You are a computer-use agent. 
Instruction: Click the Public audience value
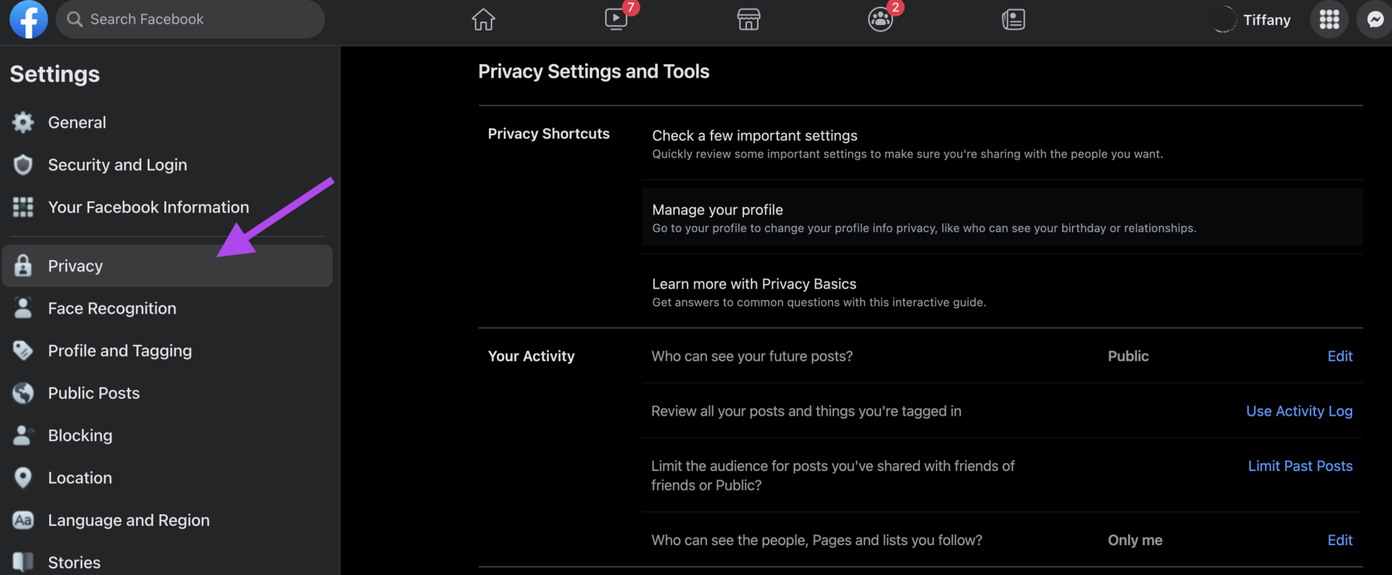click(x=1128, y=356)
